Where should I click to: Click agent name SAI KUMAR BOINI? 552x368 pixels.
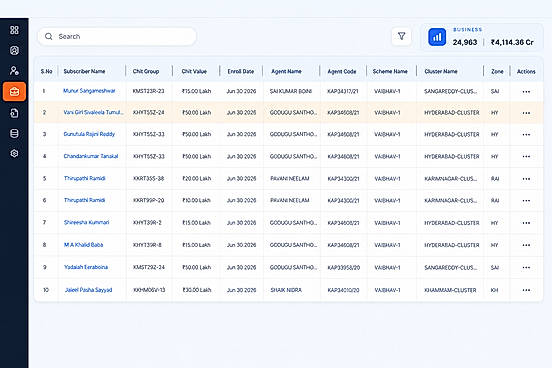(x=291, y=91)
